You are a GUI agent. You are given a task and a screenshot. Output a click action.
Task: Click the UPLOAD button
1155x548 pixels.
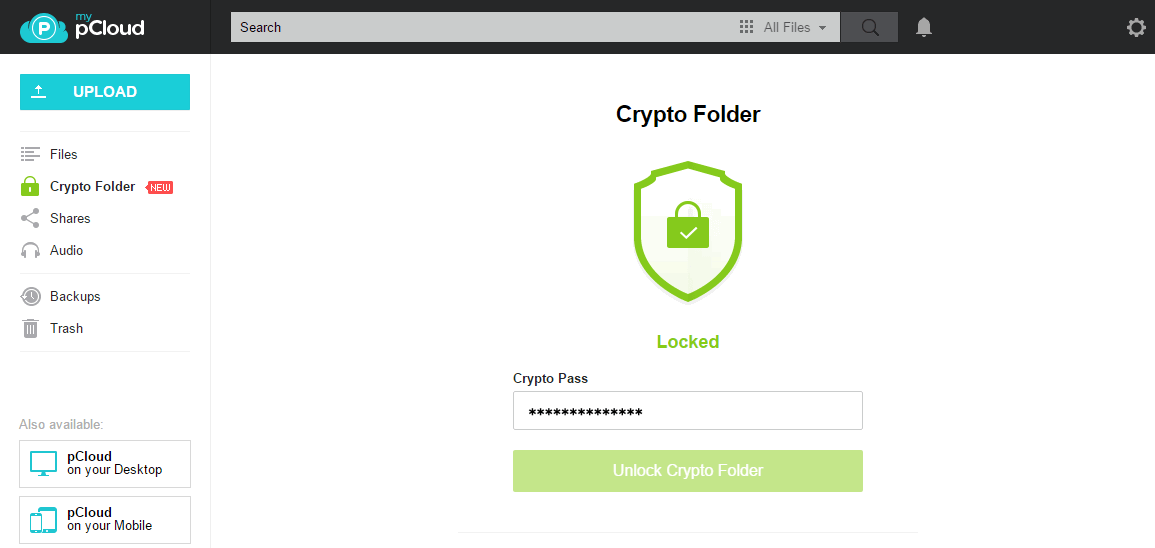point(105,92)
